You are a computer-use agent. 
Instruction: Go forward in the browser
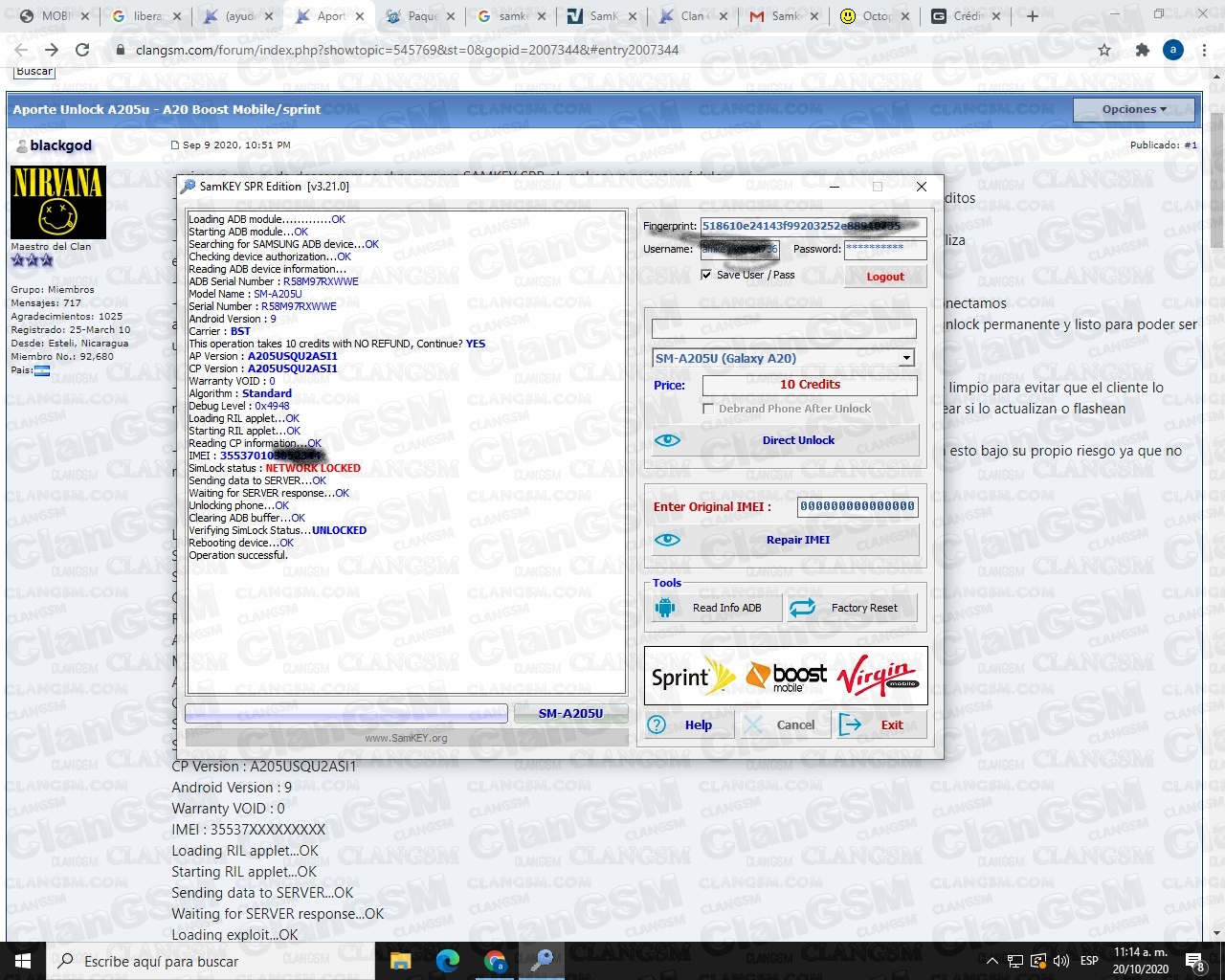point(52,50)
